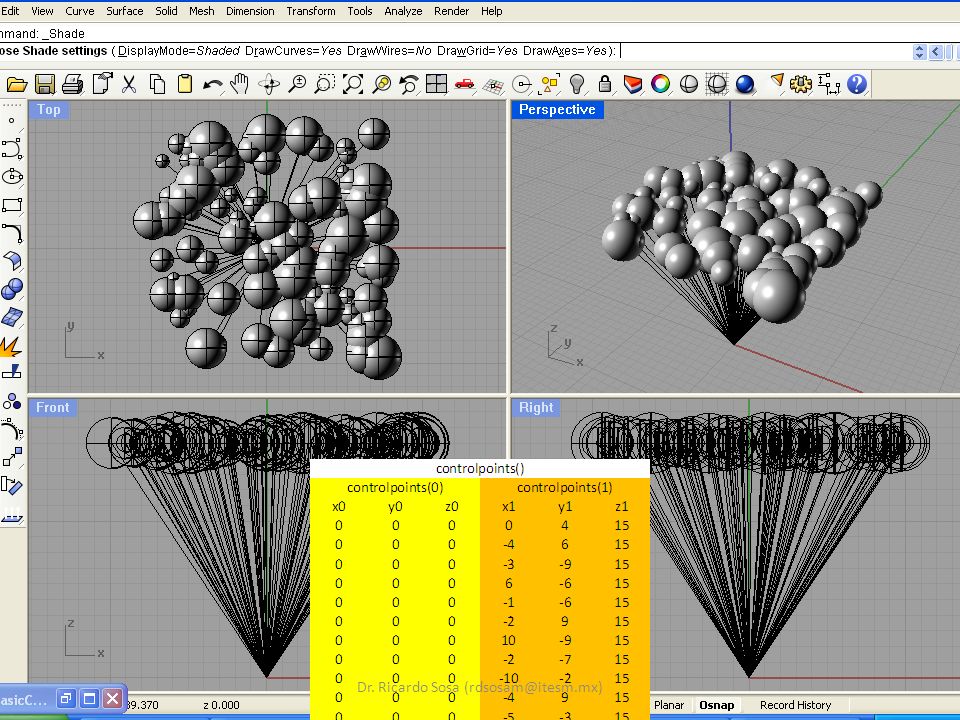Image resolution: width=960 pixels, height=720 pixels.
Task: Click the Hide objects lightbulb icon
Action: pos(577,84)
